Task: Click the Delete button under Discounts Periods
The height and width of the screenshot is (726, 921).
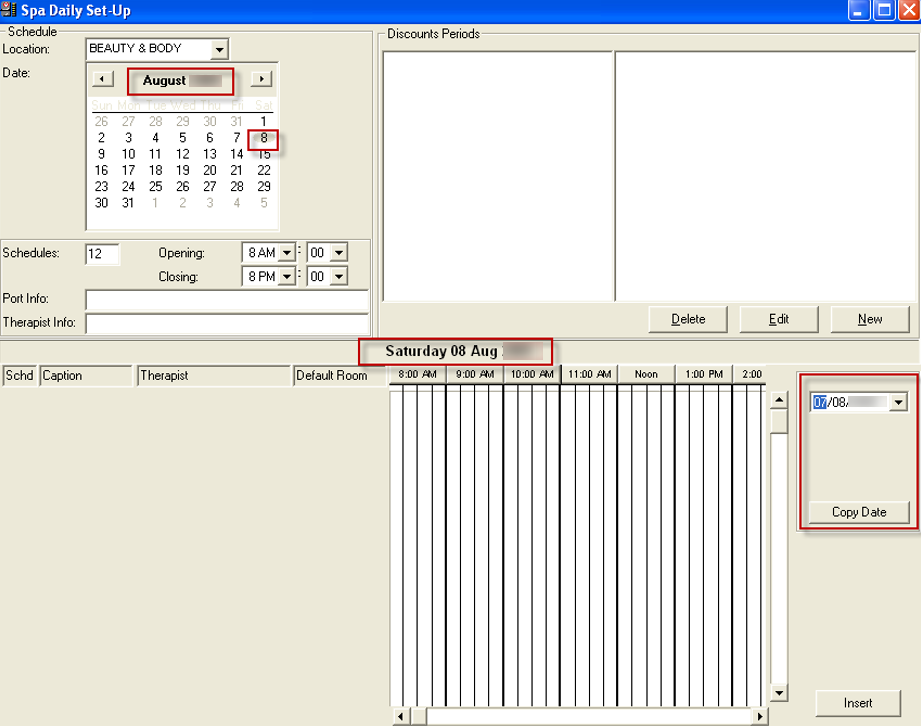Action: coord(688,319)
